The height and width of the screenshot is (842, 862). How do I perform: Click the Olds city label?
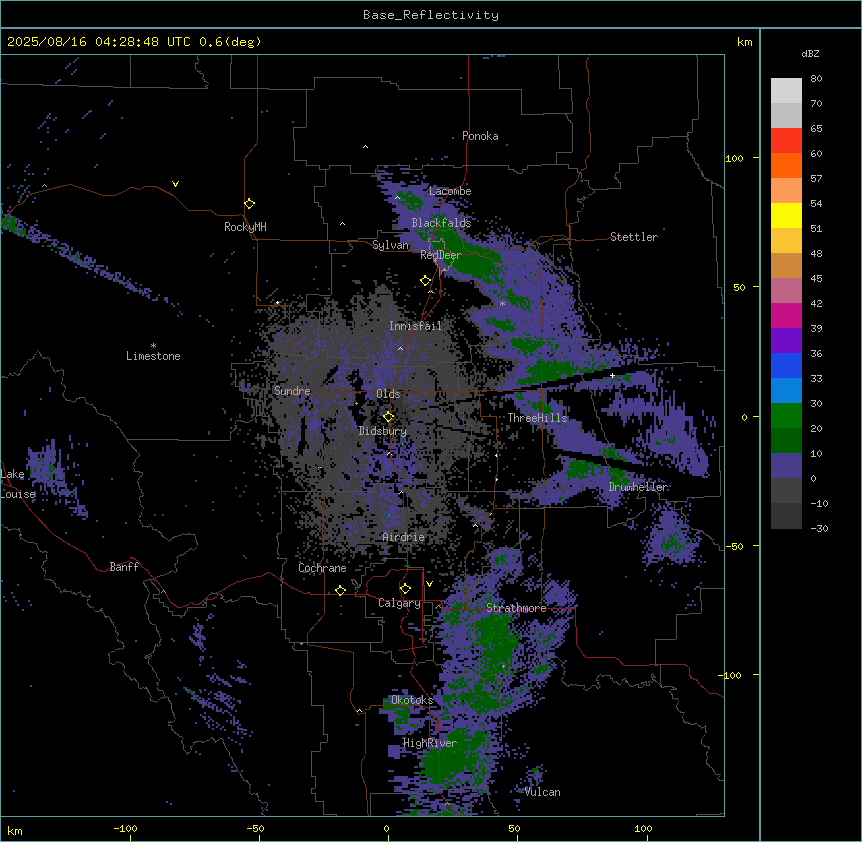click(388, 394)
